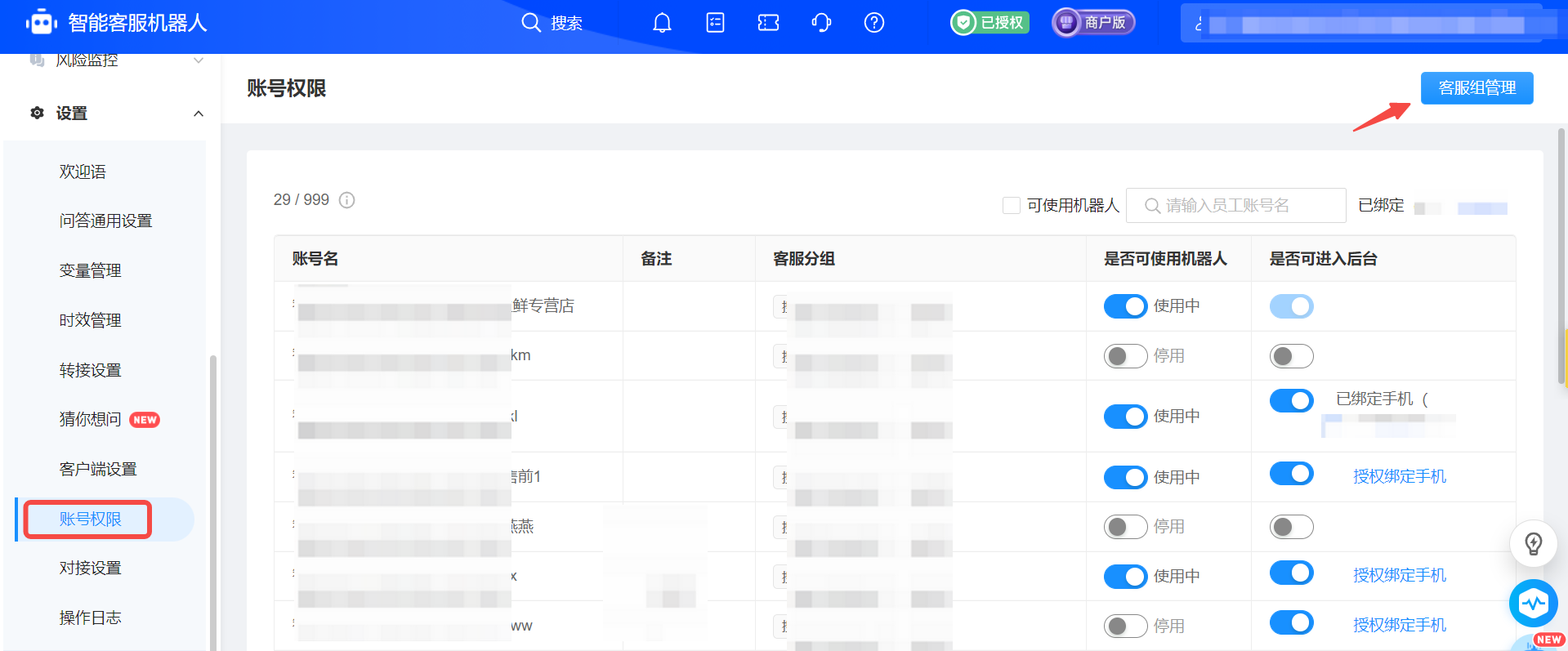Screen dimensions: 1568x651
Task: Disable robot usage for the 前1 row
Action: pos(1125,477)
